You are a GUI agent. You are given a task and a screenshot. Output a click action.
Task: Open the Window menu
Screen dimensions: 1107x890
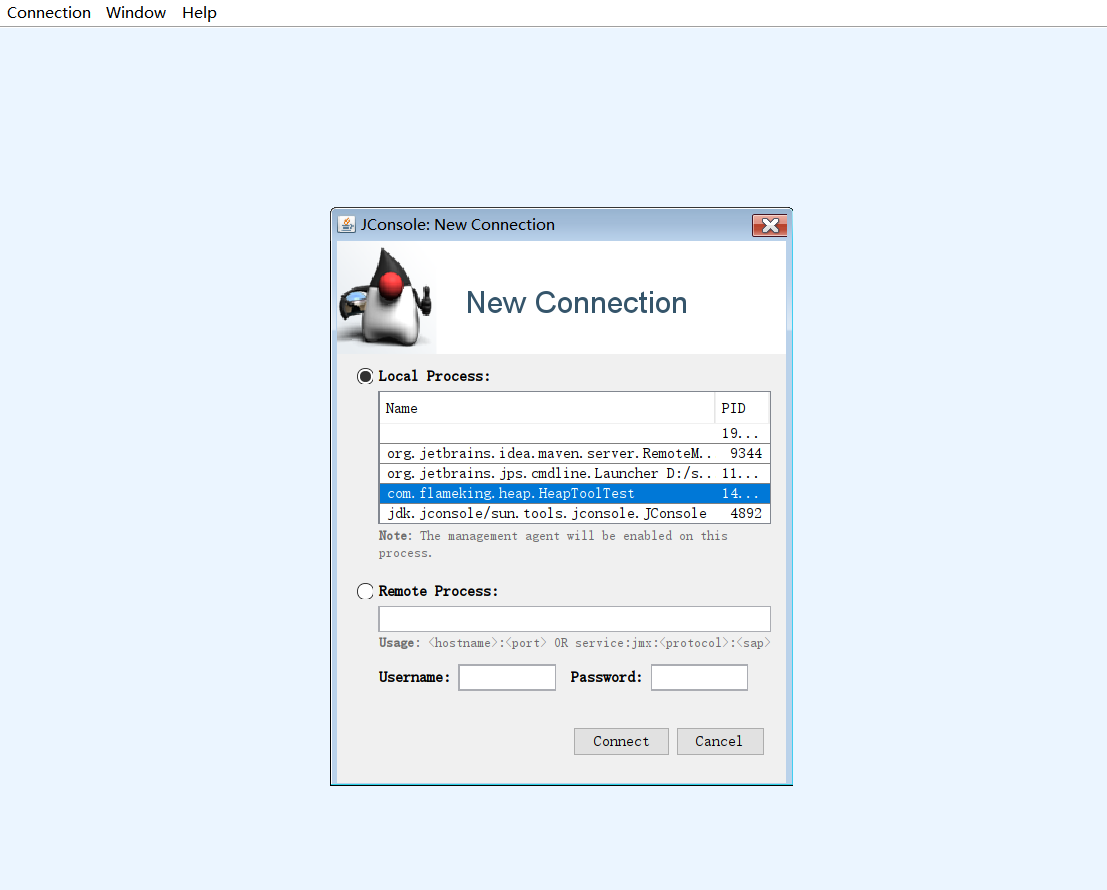136,13
